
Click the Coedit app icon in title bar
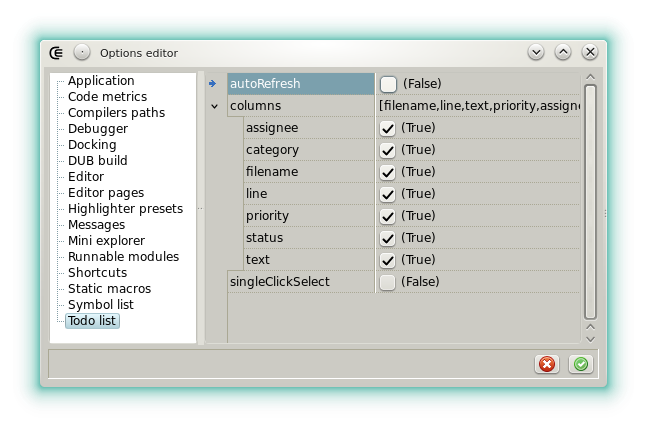click(57, 52)
